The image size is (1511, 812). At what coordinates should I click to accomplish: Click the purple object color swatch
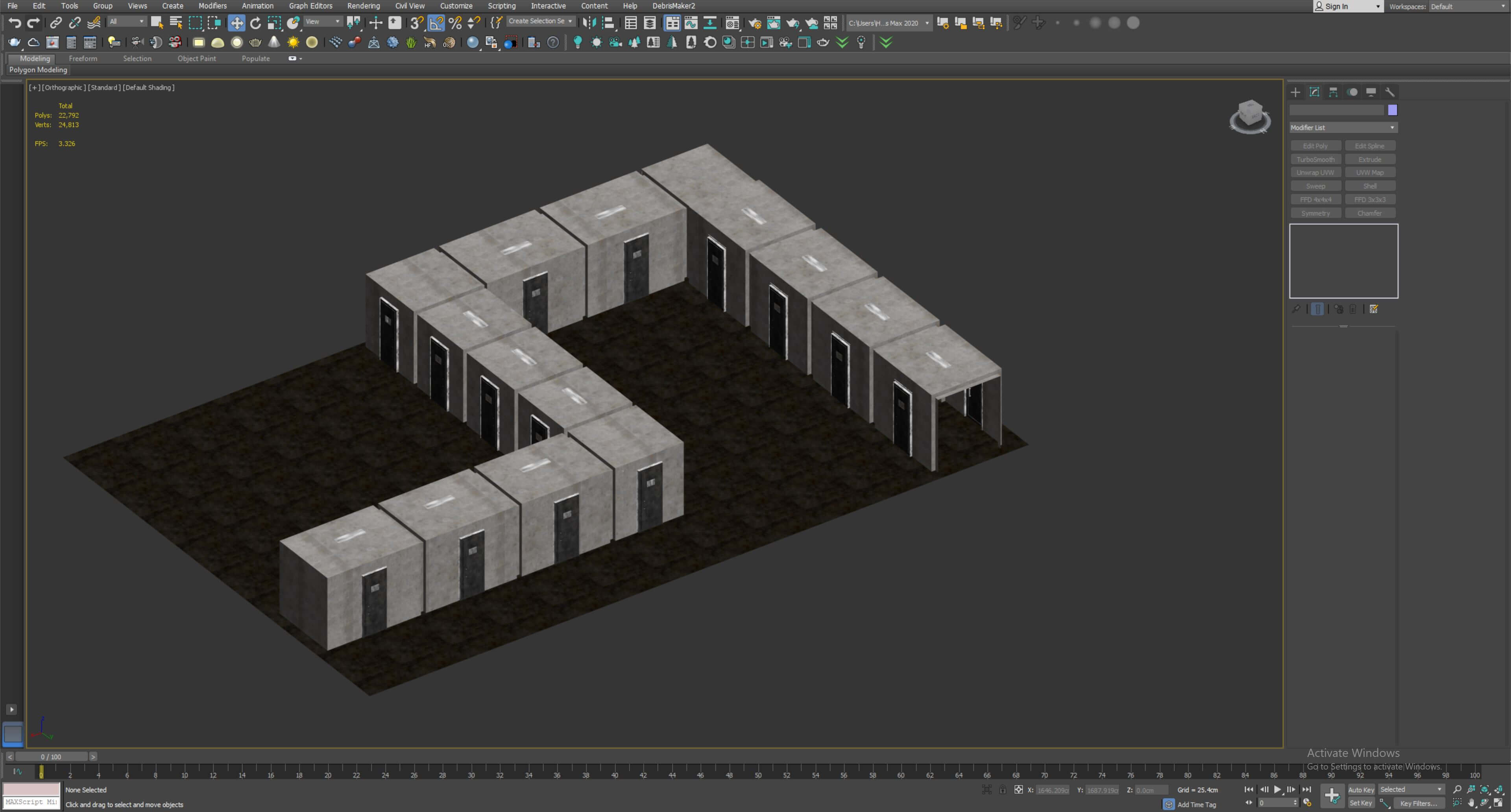(x=1392, y=110)
